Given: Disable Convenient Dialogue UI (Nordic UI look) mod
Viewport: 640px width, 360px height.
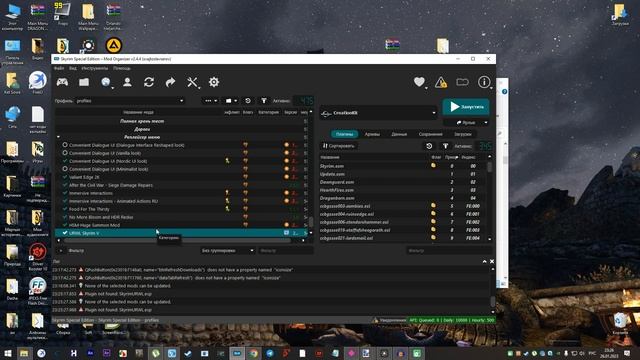Looking at the screenshot, I should click(x=65, y=161).
